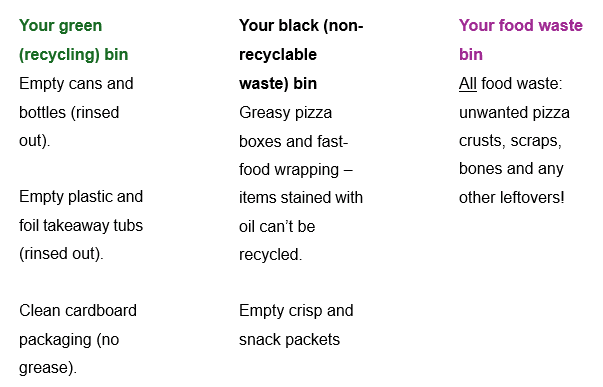This screenshot has width=603, height=387.
Task: Click the Clean cardboard packaging paragraph
Action: [78, 339]
